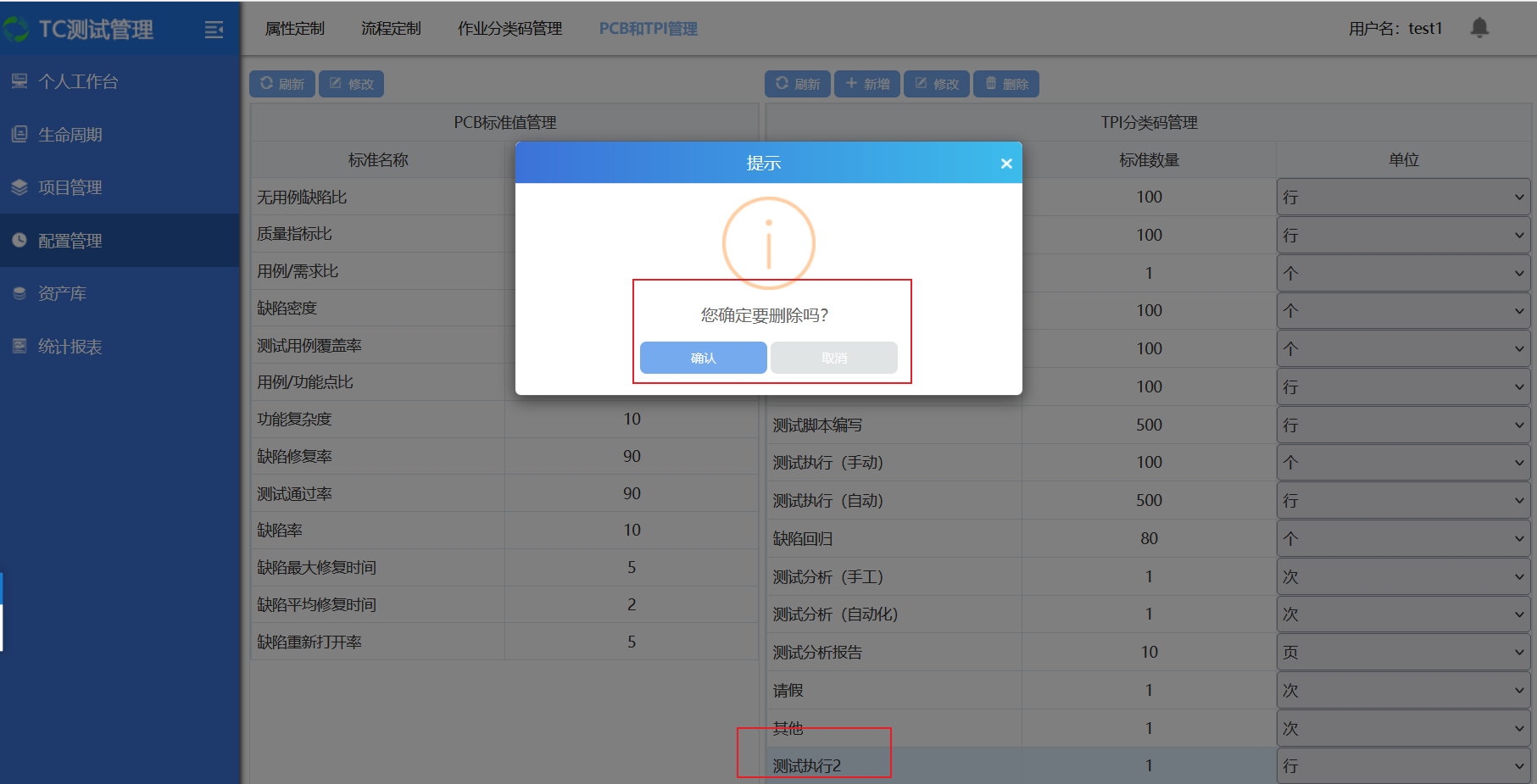Click the notification bell icon
This screenshot has width=1537, height=784.
(1479, 28)
